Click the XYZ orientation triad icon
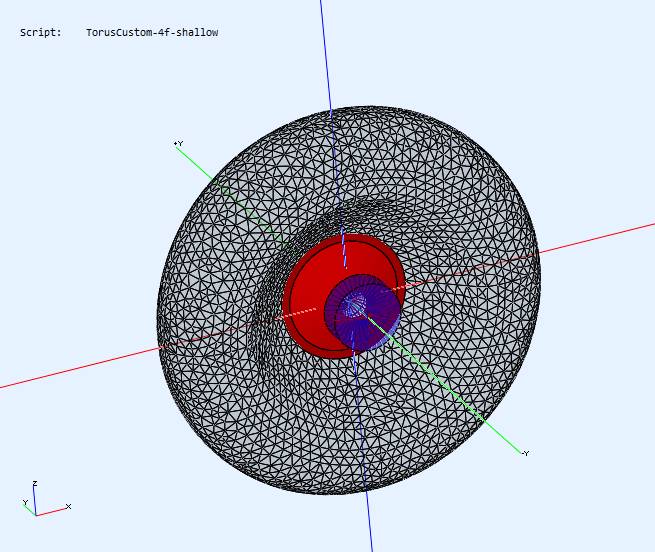655x552 pixels. [x=46, y=499]
